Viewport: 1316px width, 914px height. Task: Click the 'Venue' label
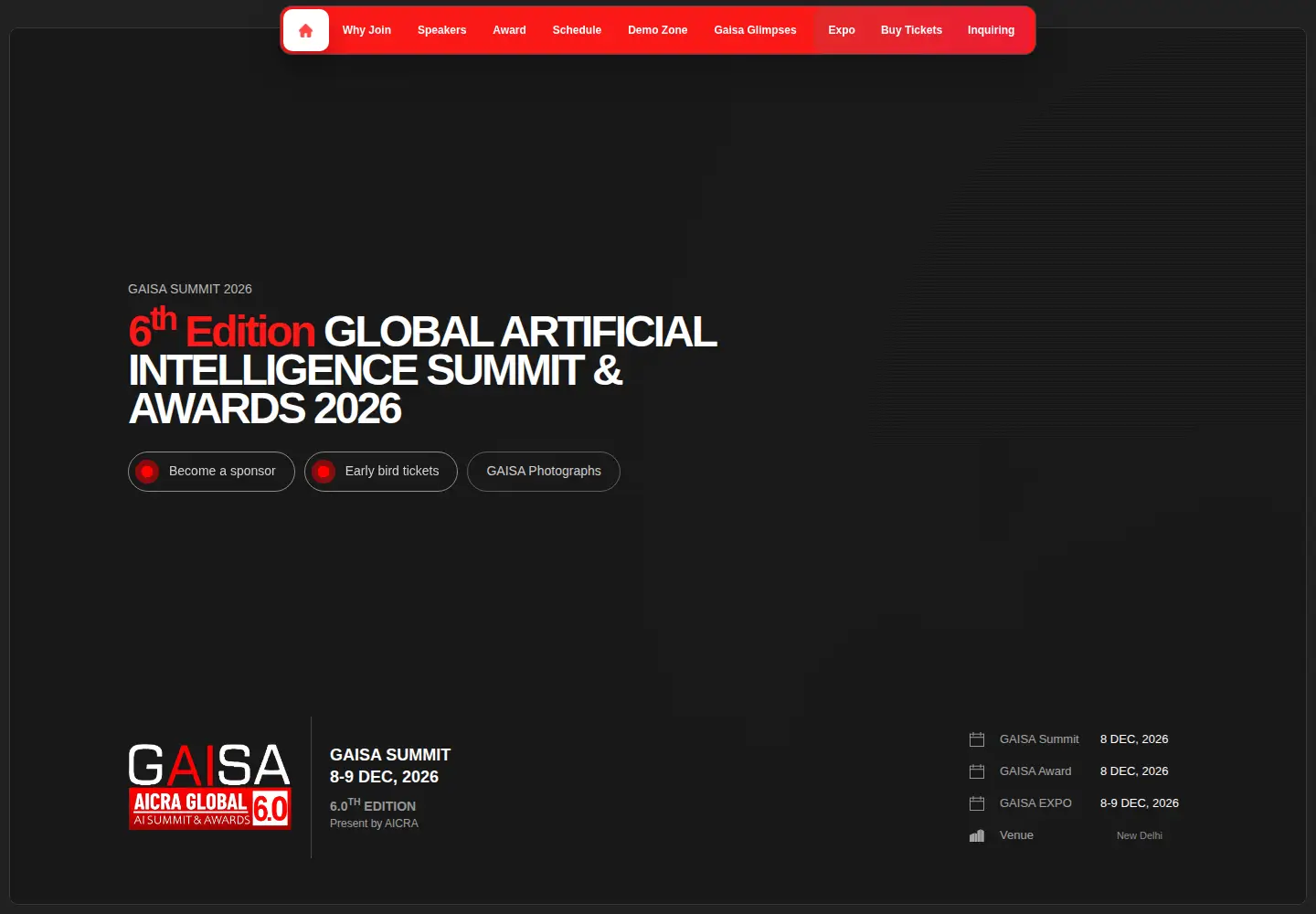click(x=1016, y=835)
